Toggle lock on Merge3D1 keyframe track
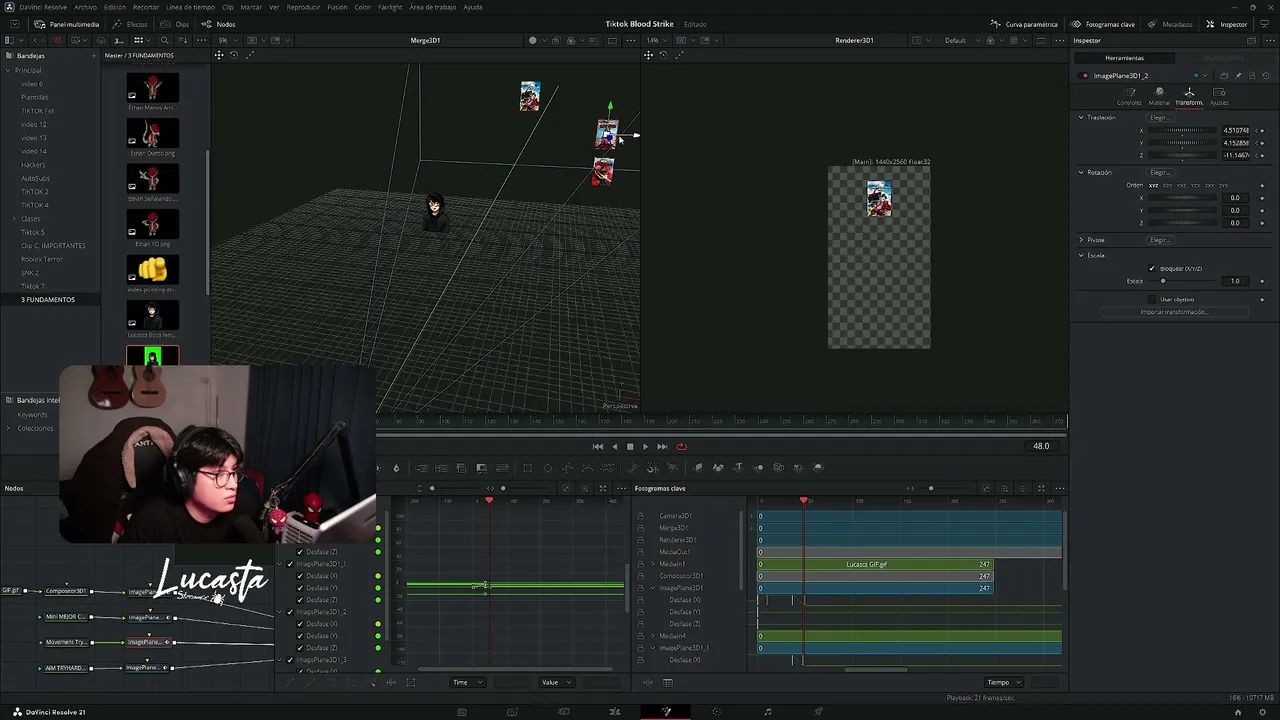 coord(641,528)
